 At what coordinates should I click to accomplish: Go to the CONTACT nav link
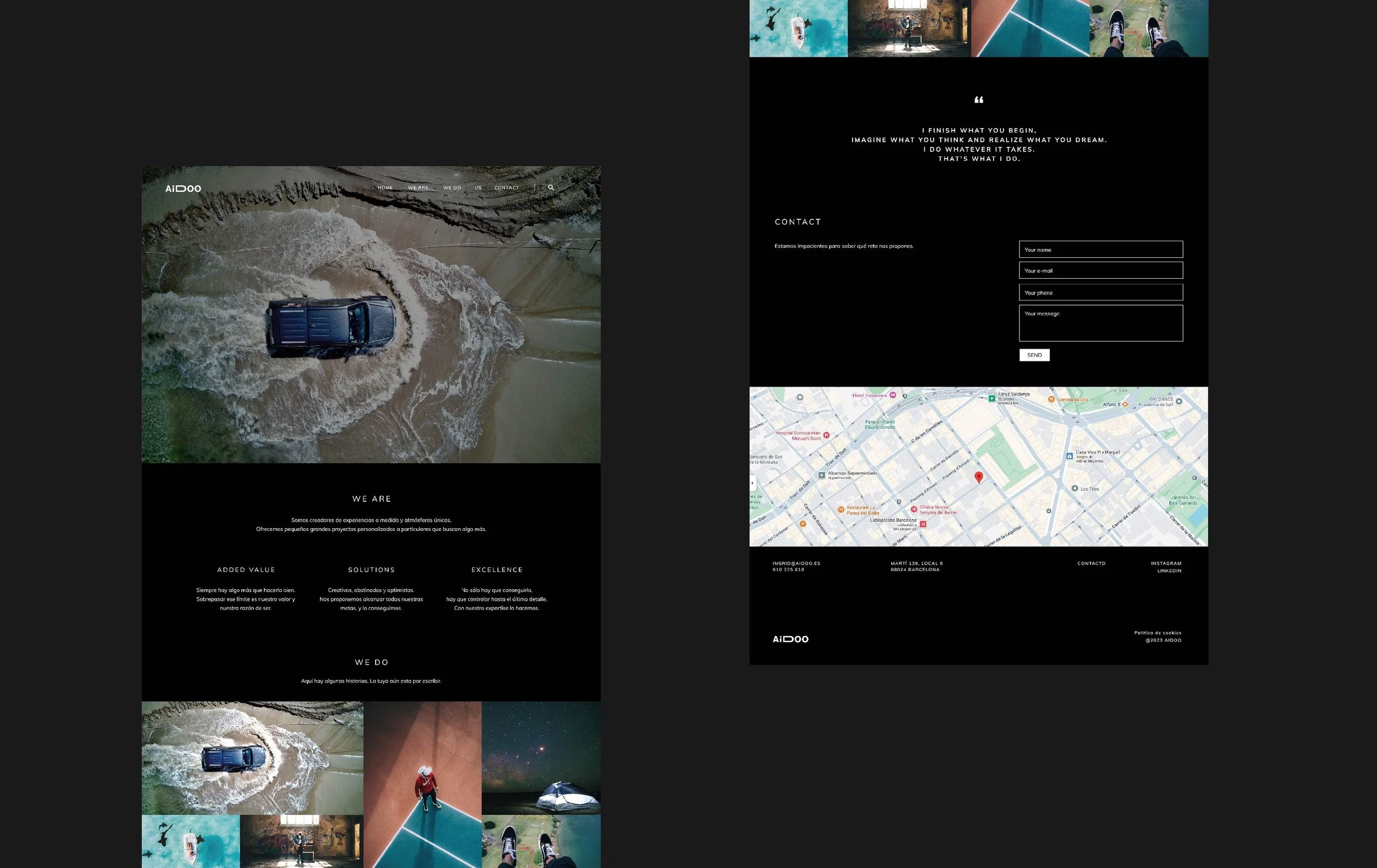click(507, 188)
